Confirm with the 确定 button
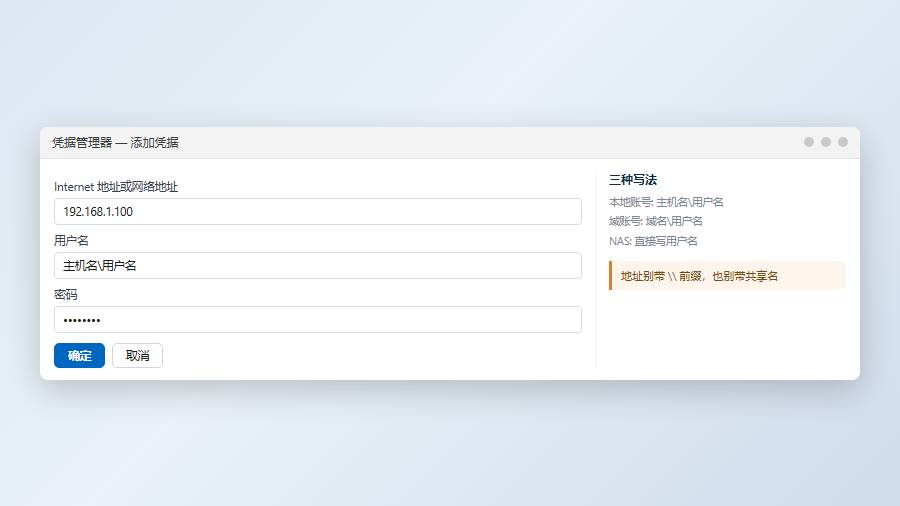The width and height of the screenshot is (900, 506). [79, 356]
